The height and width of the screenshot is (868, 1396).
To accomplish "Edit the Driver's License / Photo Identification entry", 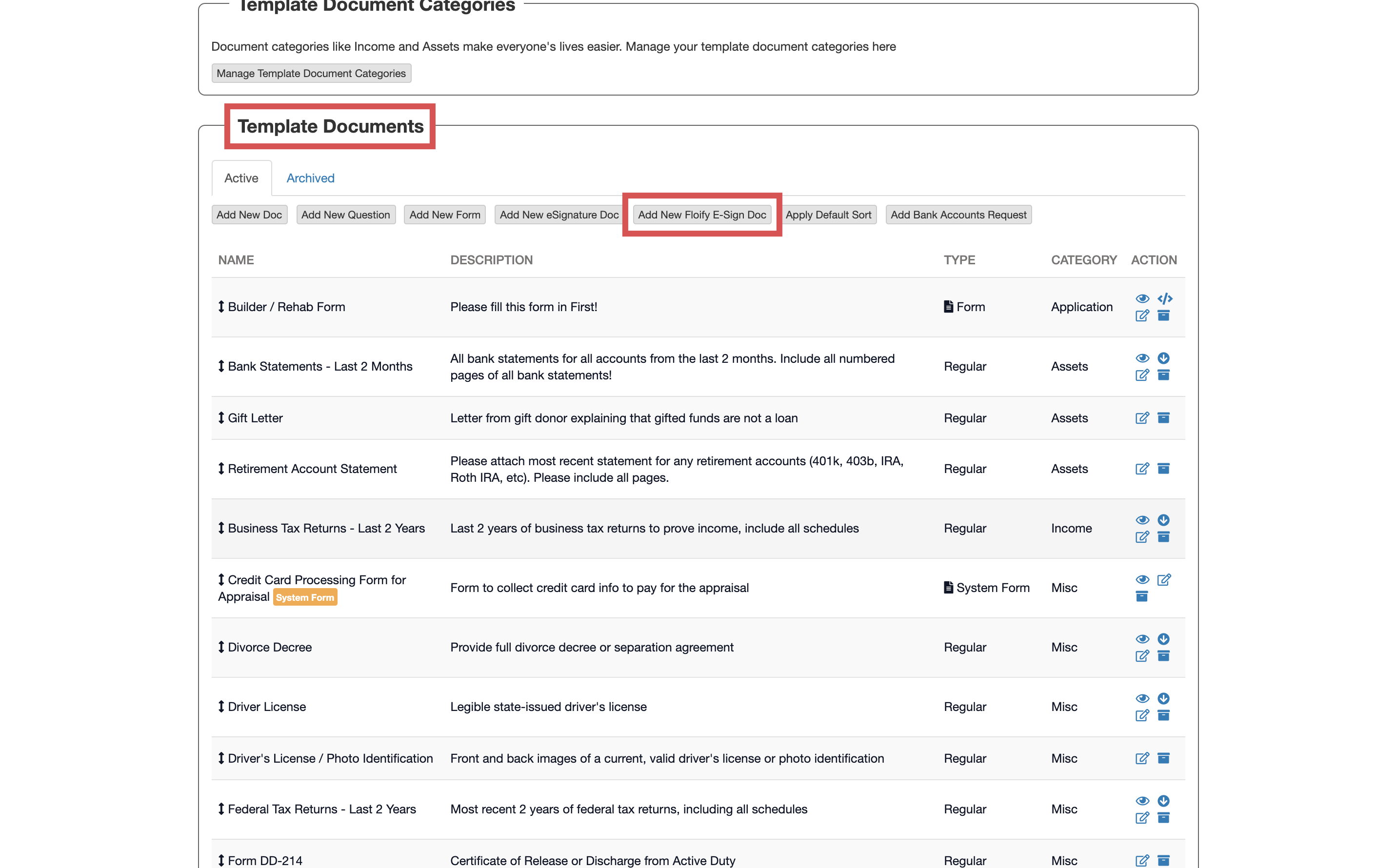I will pyautogui.click(x=1141, y=758).
